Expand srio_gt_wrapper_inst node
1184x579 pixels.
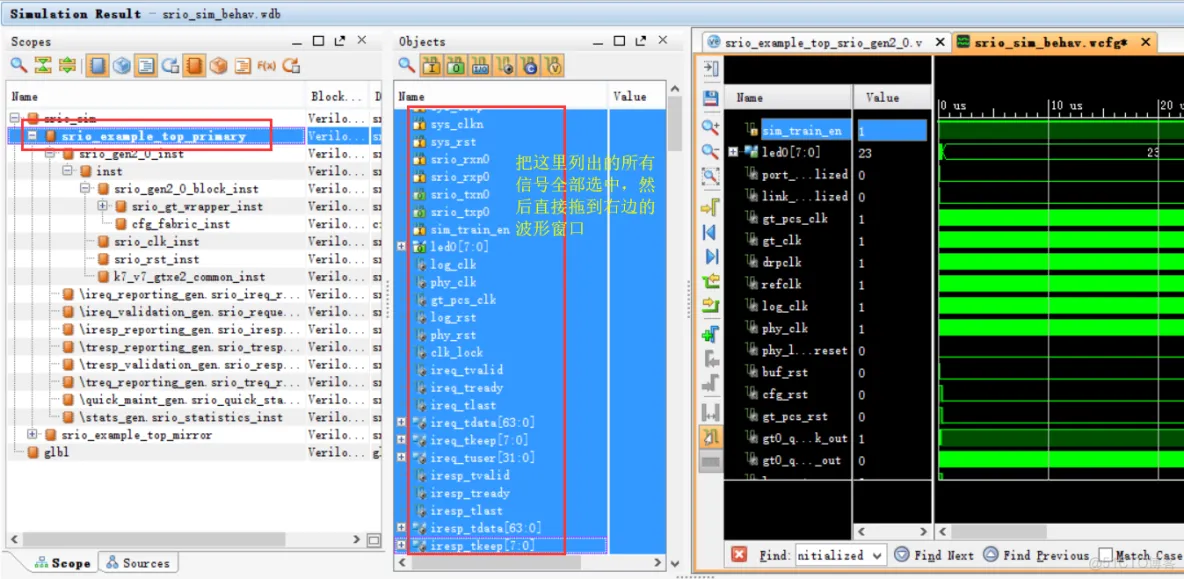103,206
